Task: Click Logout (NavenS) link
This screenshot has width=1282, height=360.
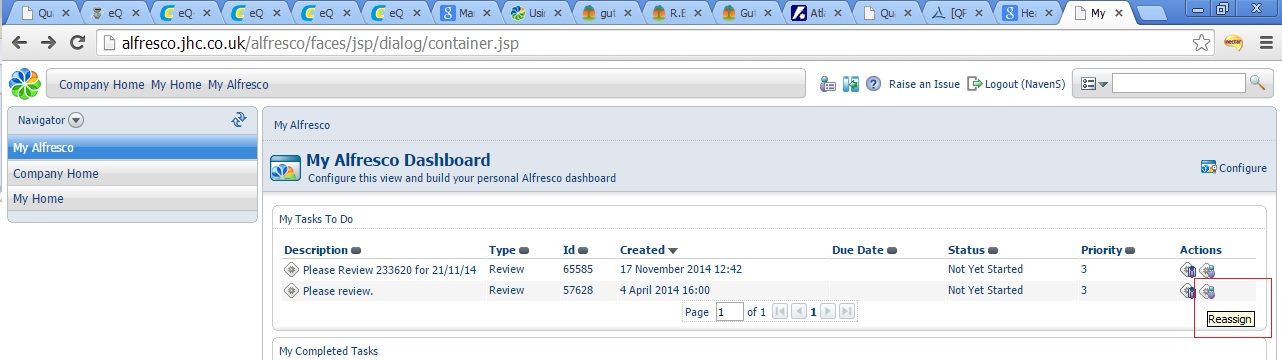Action: (1025, 85)
